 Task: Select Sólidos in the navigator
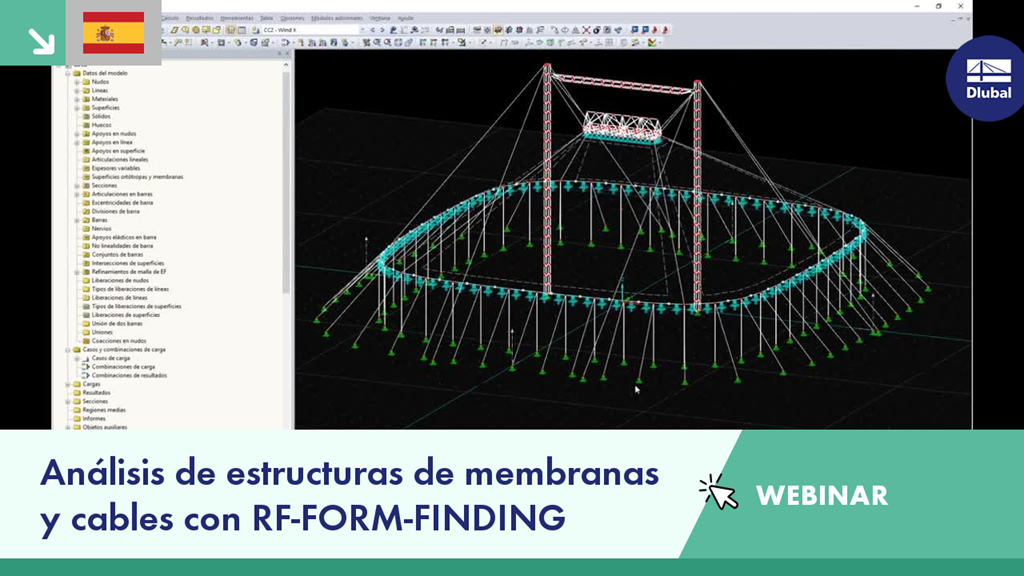point(101,116)
